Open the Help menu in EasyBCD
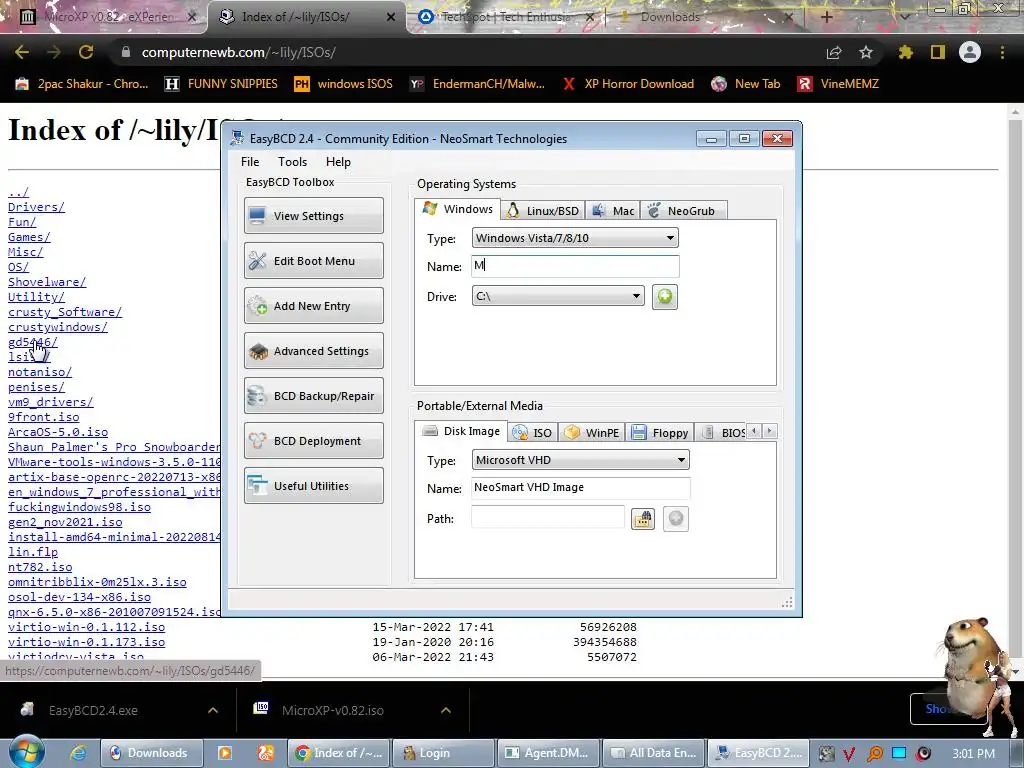The image size is (1024, 768). coord(338,162)
